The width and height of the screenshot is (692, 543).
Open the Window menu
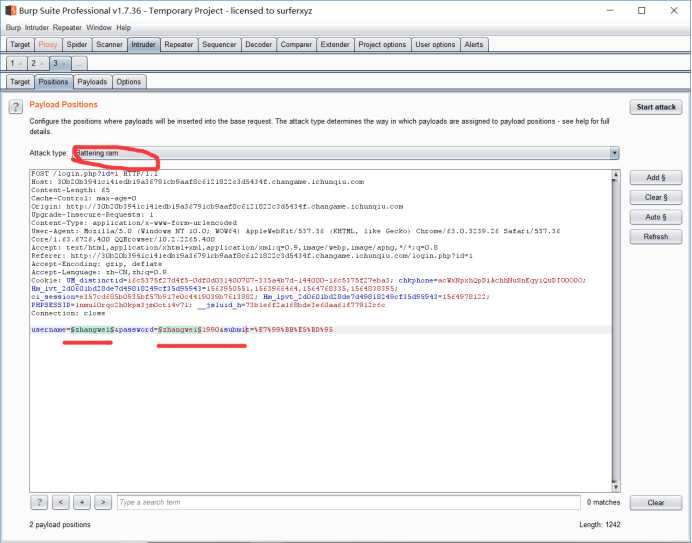point(99,27)
